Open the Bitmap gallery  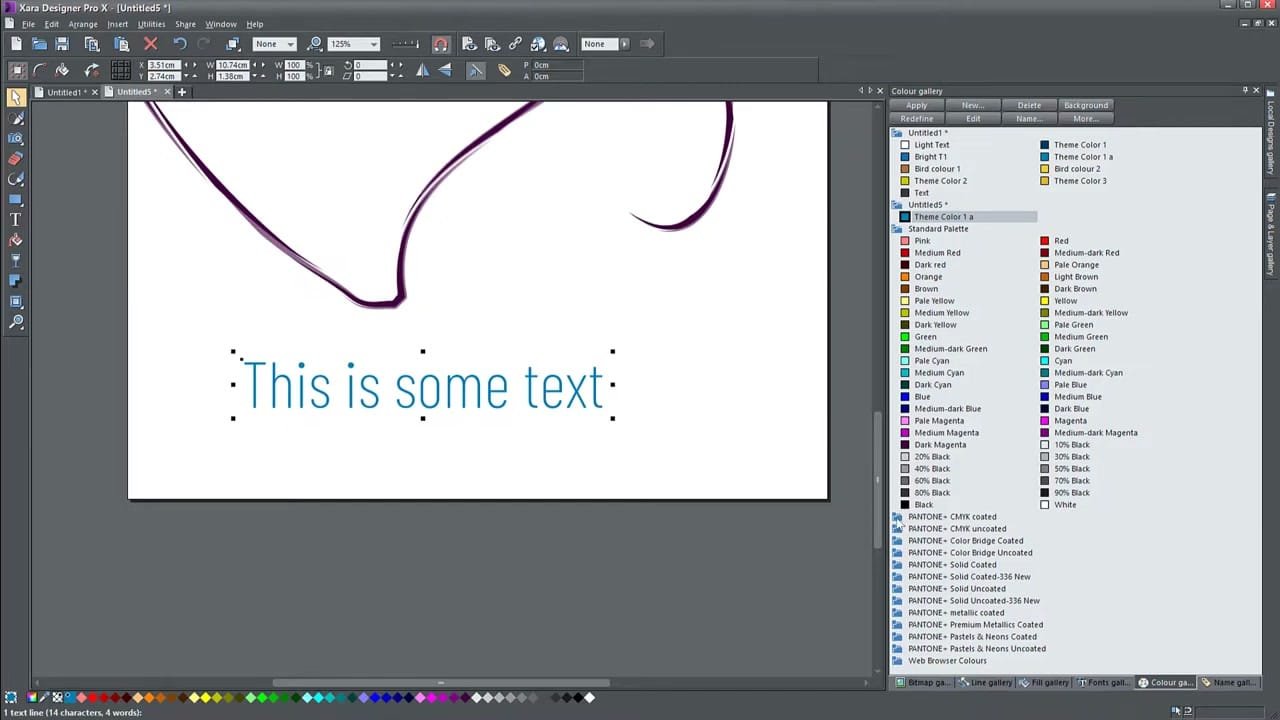(x=925, y=682)
